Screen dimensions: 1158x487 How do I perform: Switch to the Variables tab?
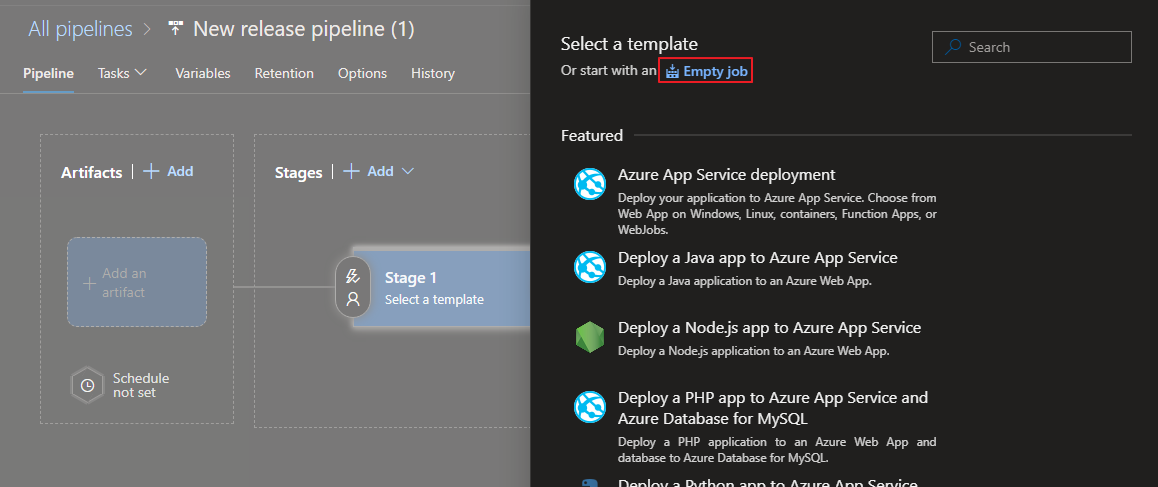pos(202,73)
